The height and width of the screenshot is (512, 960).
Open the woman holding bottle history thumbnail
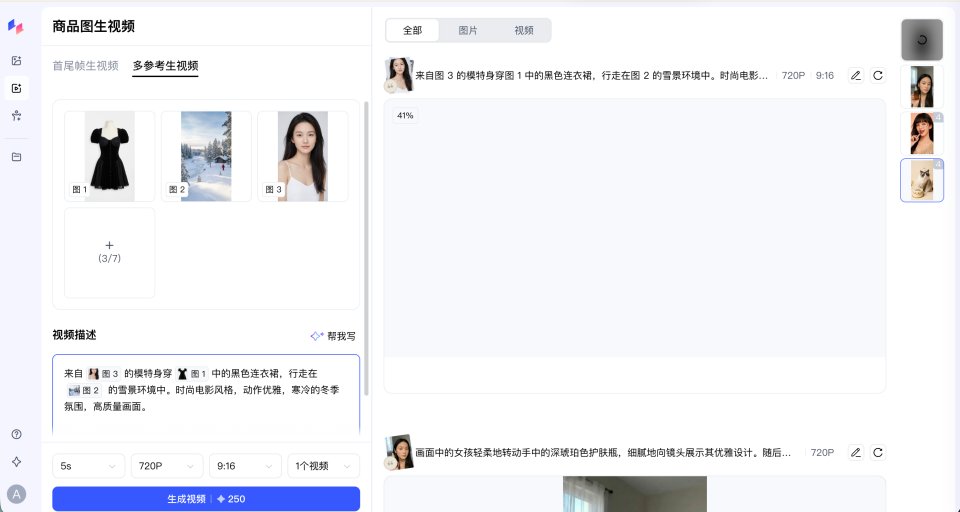tap(921, 87)
